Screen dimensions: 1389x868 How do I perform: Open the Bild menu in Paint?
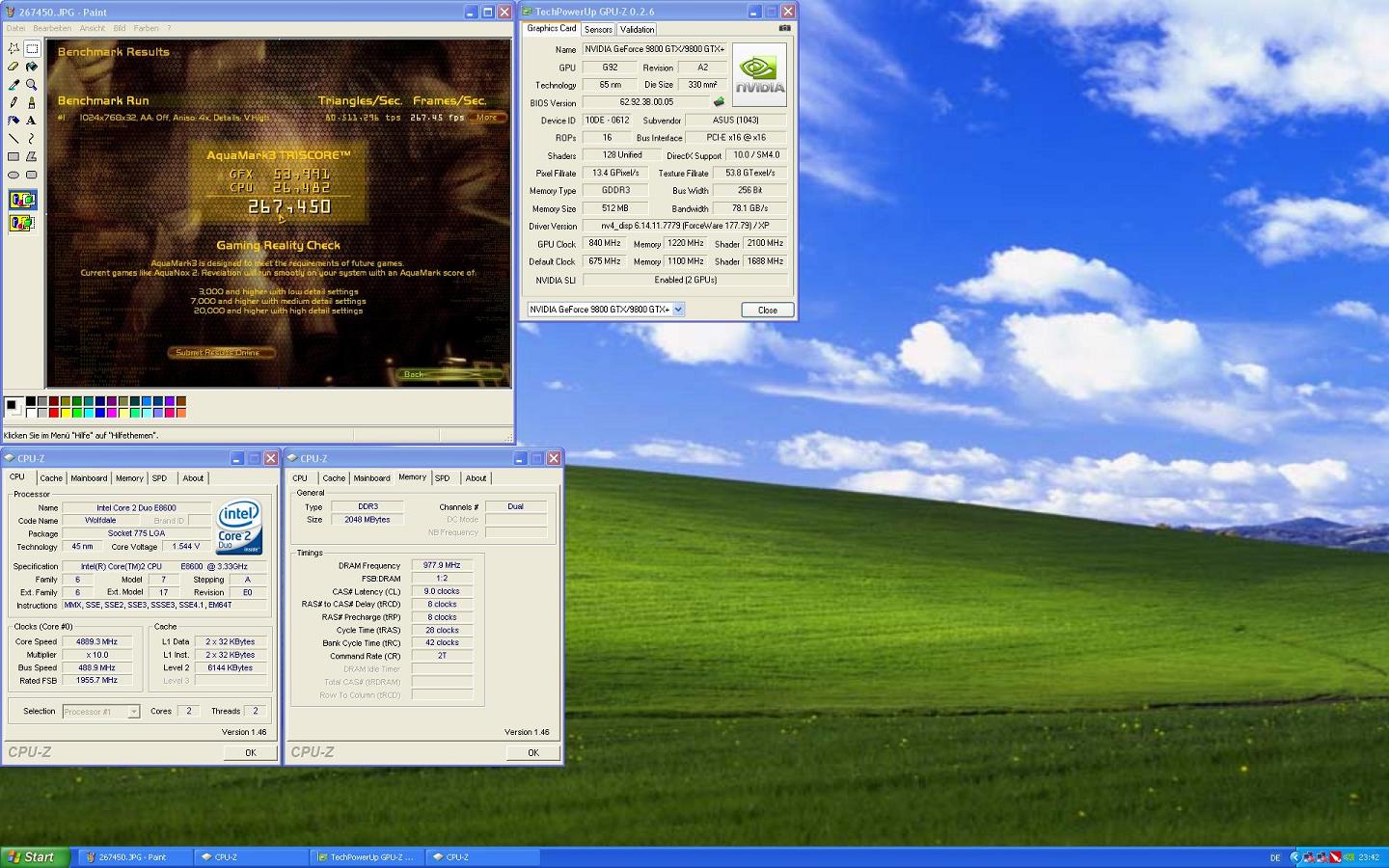(120, 28)
